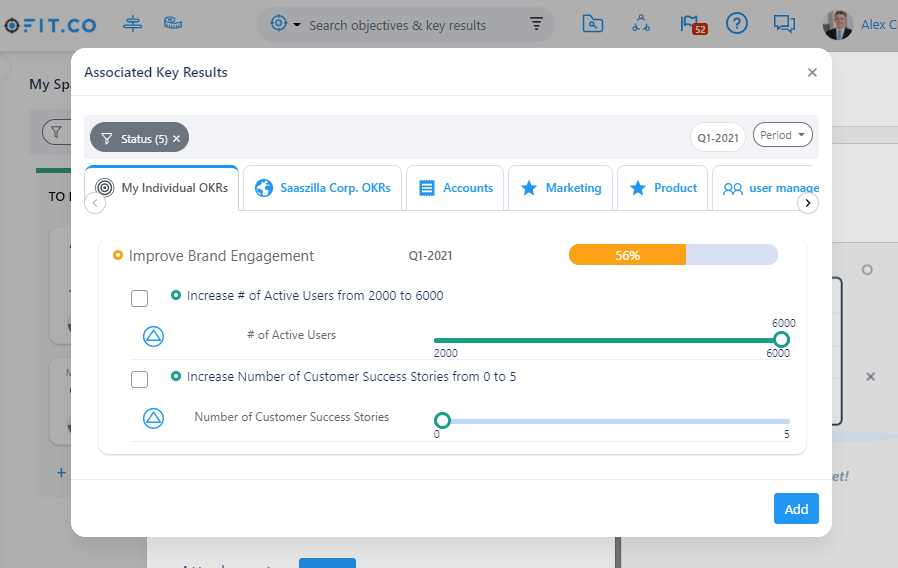Viewport: 898px width, 568px height.
Task: Check the Customer Success Stories key result checkbox
Action: pyautogui.click(x=140, y=379)
